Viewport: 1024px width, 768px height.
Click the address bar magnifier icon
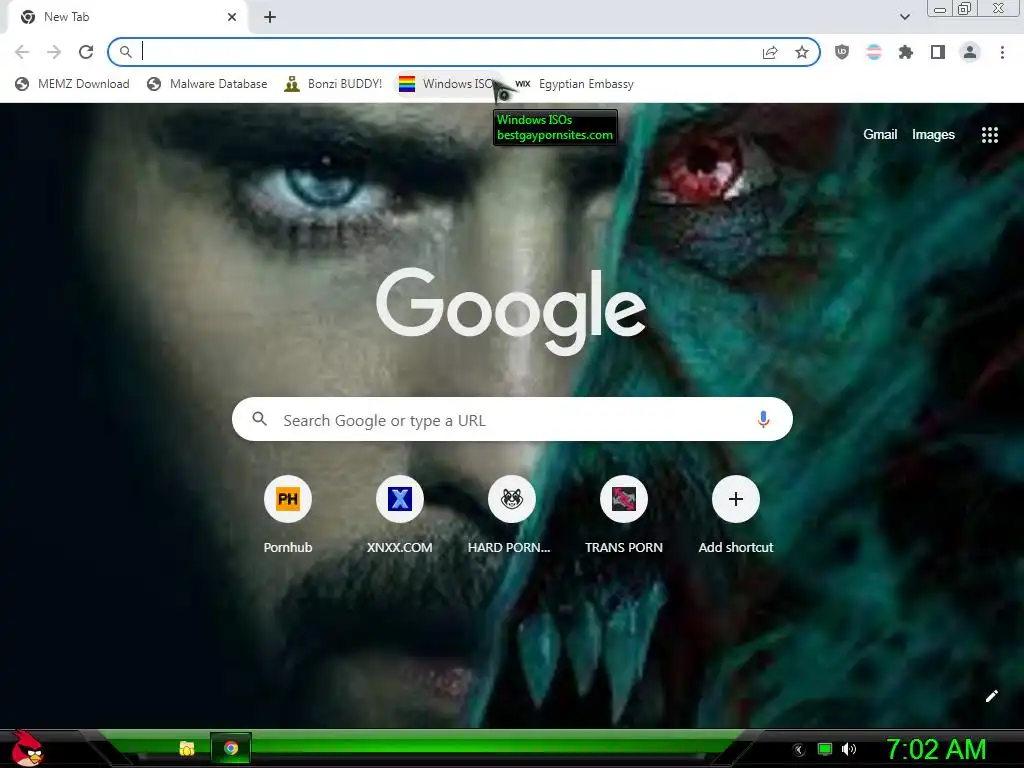pyautogui.click(x=125, y=52)
